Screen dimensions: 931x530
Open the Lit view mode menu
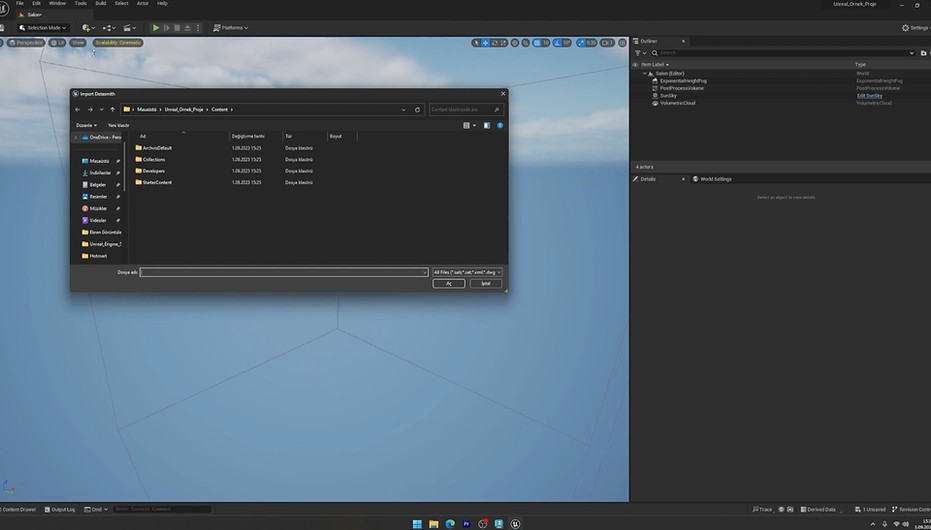58,43
